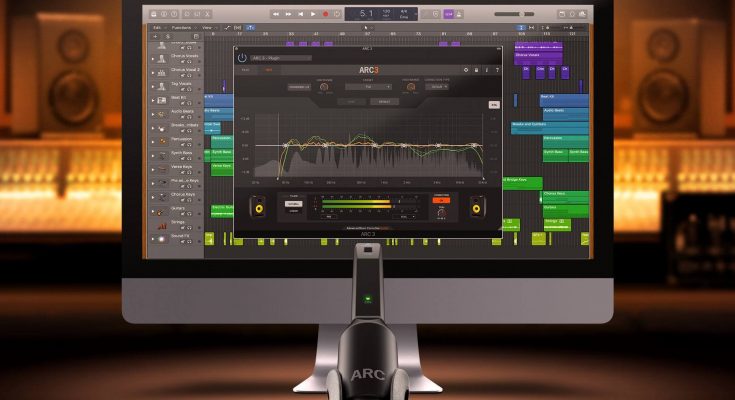Toggle the ARC 3 plugin power button
Image resolution: width=735 pixels, height=400 pixels.
(242, 58)
